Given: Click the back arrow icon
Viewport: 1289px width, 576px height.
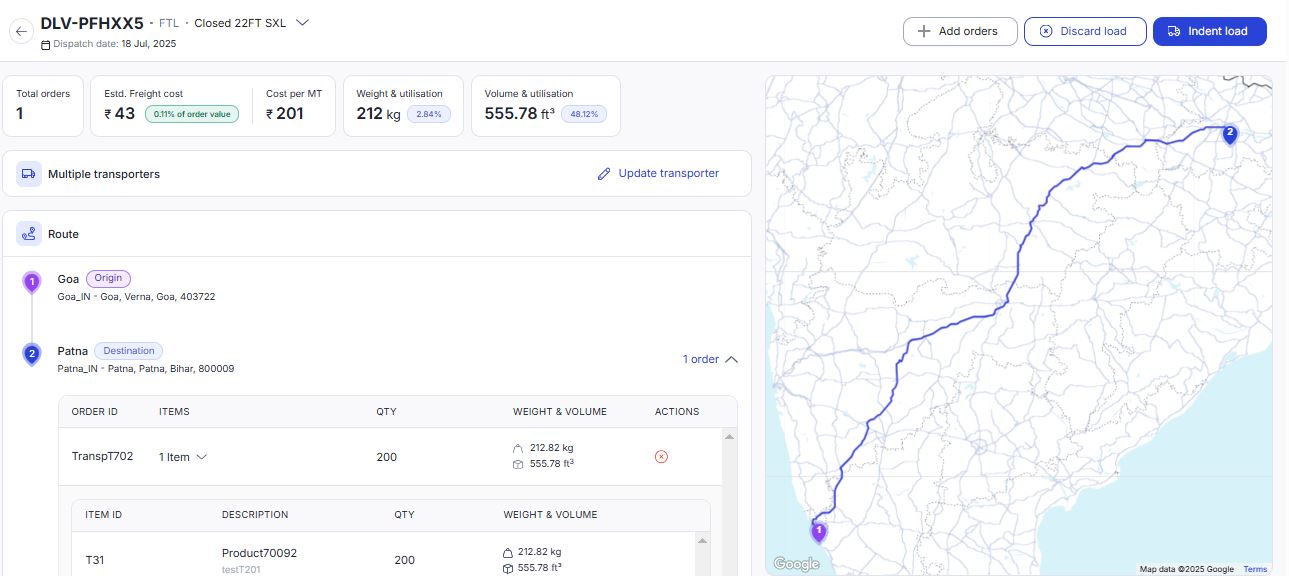Looking at the screenshot, I should coord(21,31).
